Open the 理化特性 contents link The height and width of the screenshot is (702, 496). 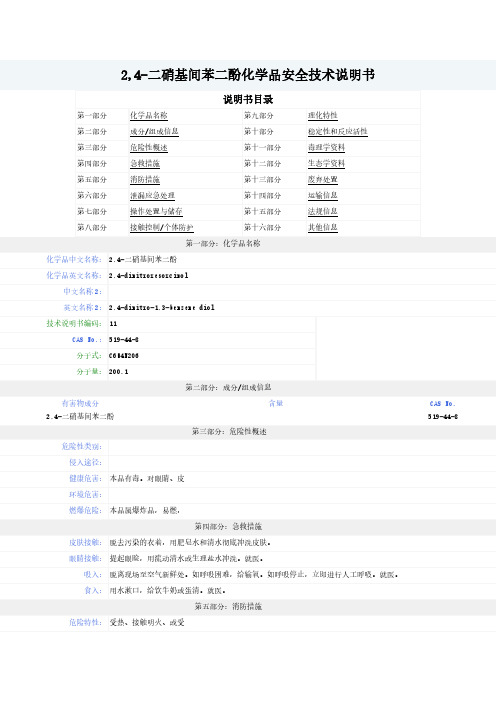[x=323, y=116]
